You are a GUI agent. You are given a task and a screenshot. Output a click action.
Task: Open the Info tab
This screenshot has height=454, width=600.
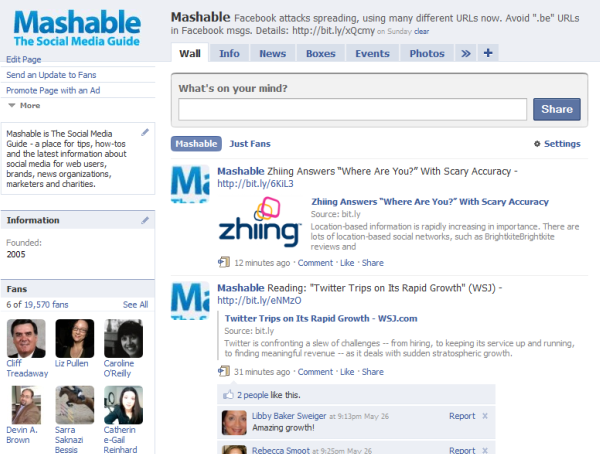click(x=229, y=53)
